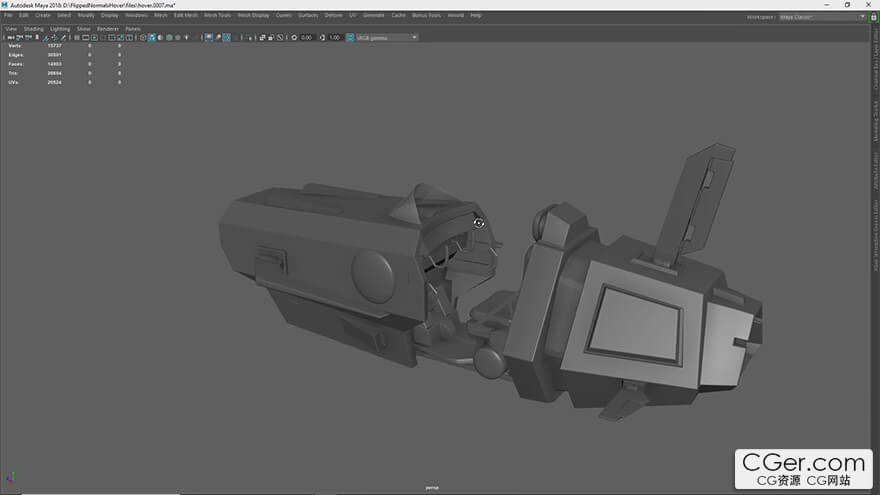Click the Maya application logo in title bar
Viewport: 880px width, 495px height.
[x=4, y=4]
